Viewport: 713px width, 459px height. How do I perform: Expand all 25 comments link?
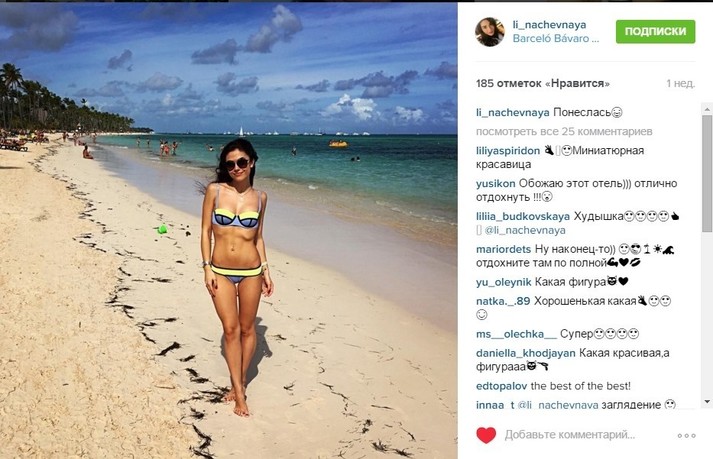[x=564, y=131]
